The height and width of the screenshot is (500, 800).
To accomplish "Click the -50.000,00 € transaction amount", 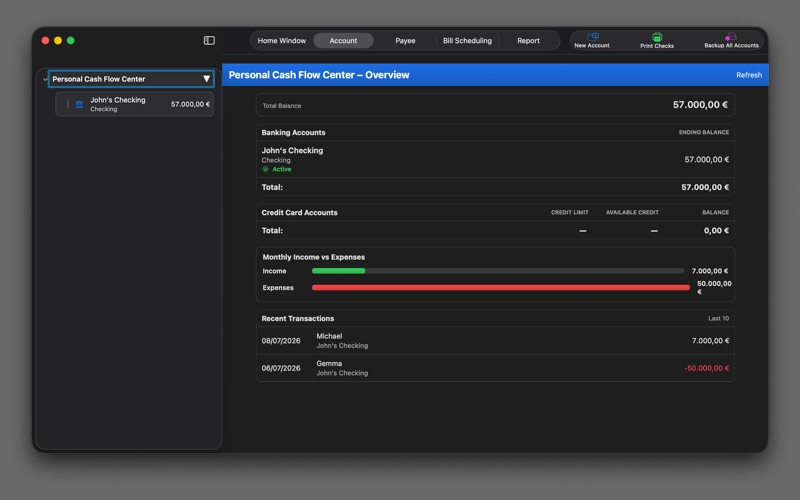I will click(706, 368).
